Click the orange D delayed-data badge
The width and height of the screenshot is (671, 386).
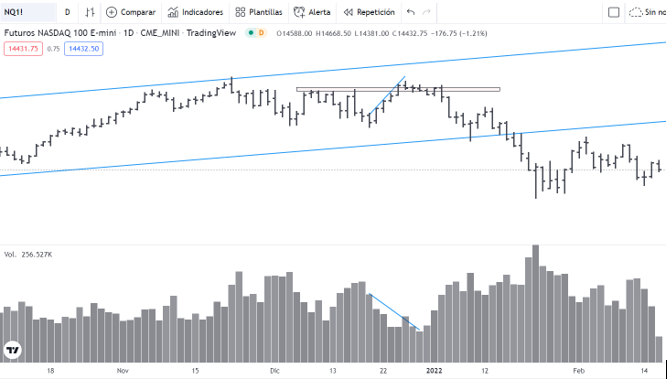tap(261, 33)
